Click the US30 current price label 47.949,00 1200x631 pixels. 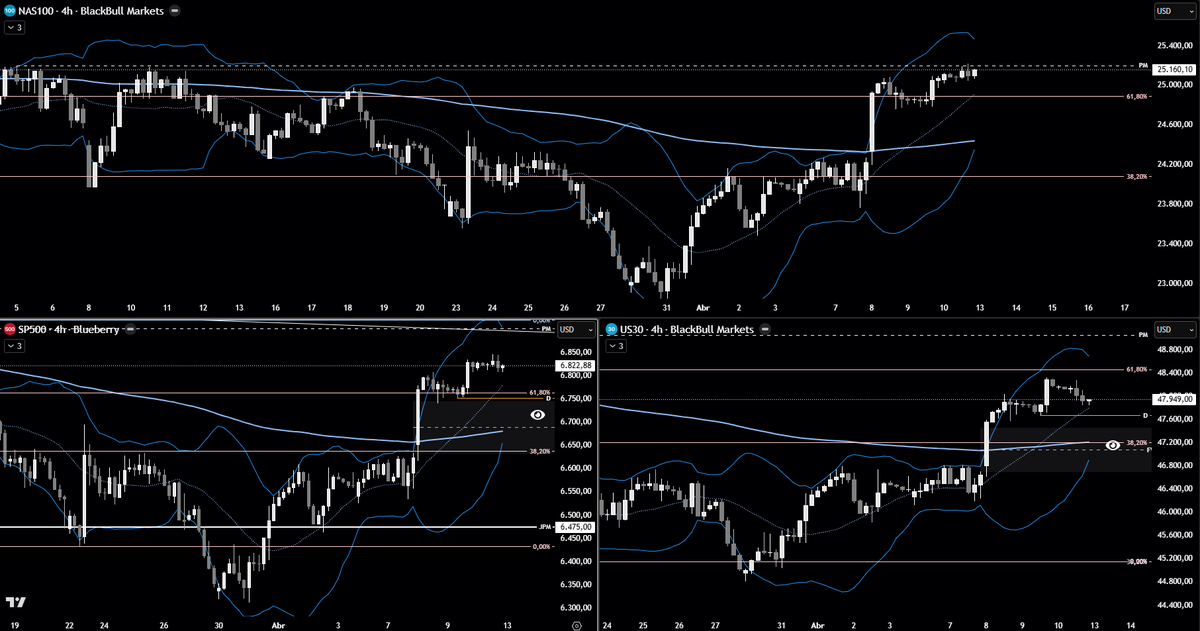tap(1174, 399)
